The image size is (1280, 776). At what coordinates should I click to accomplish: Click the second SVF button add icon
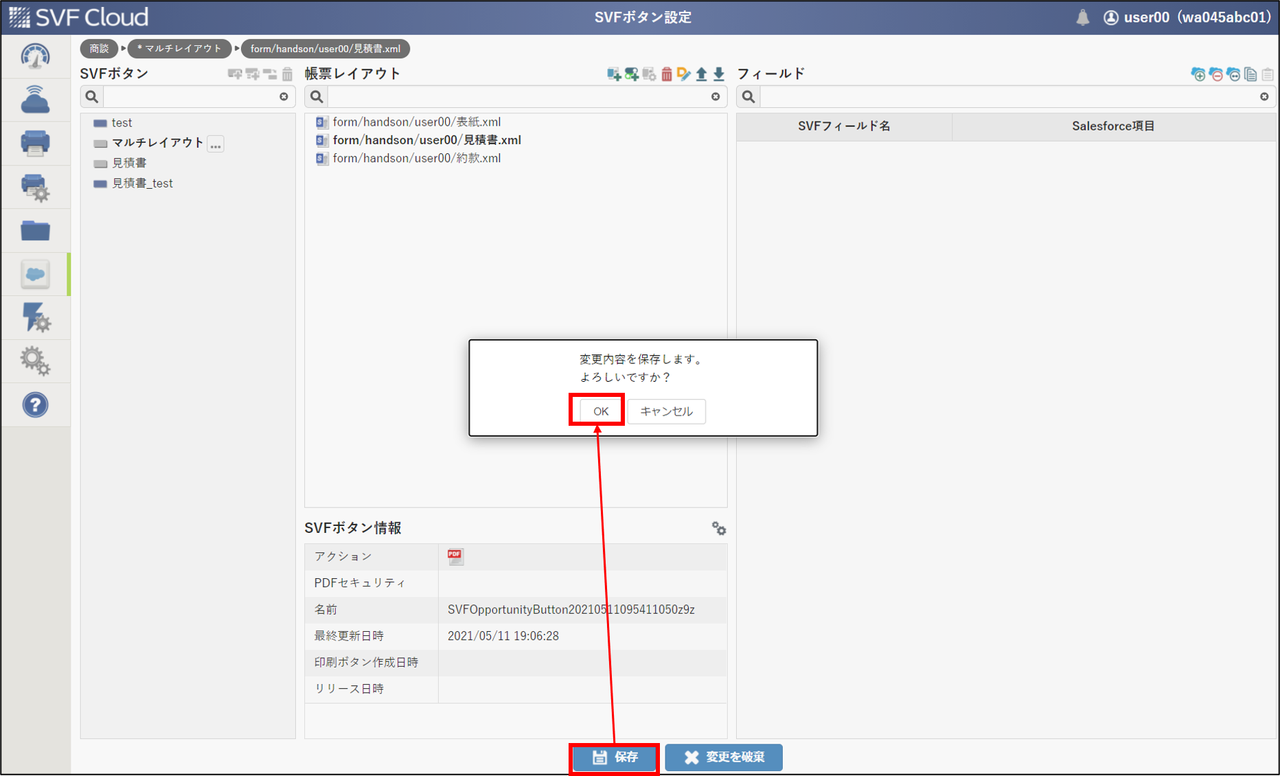[252, 74]
